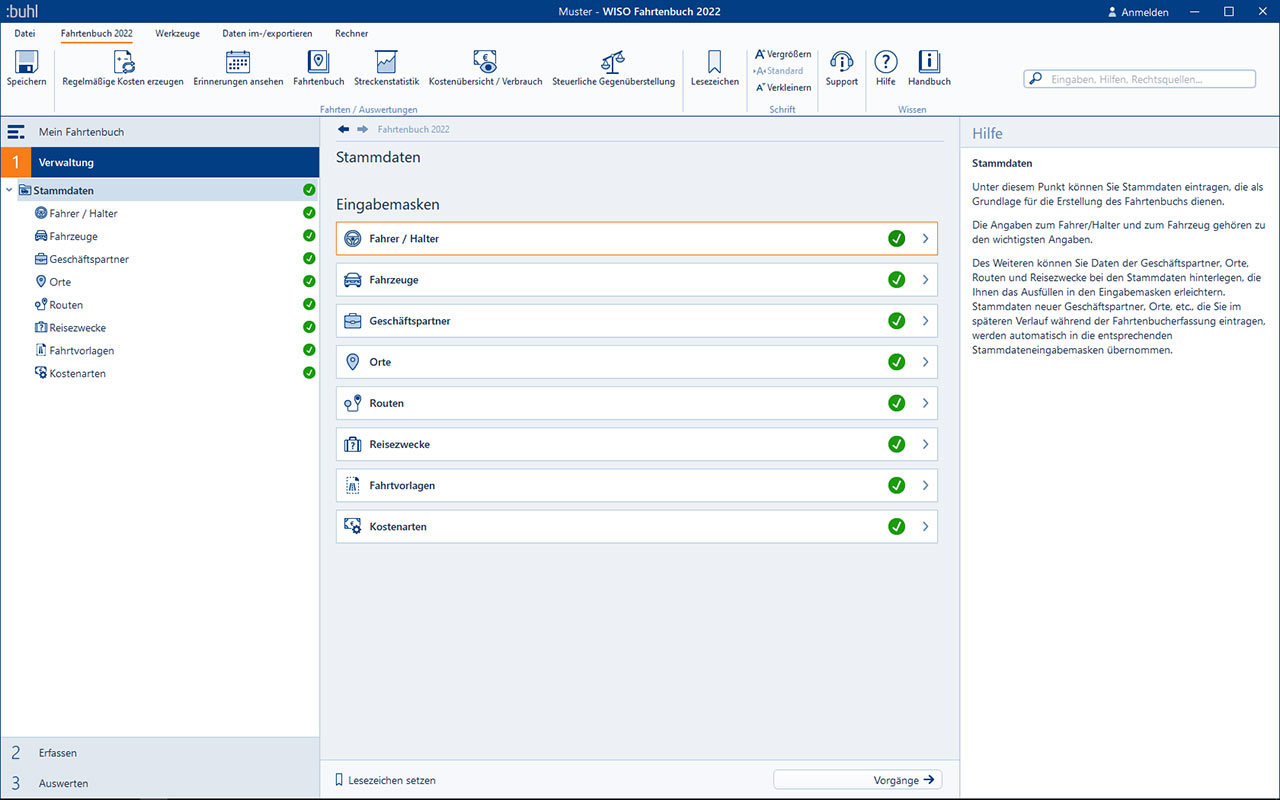Select Stammdaten tree item
1280x800 pixels.
(64, 190)
